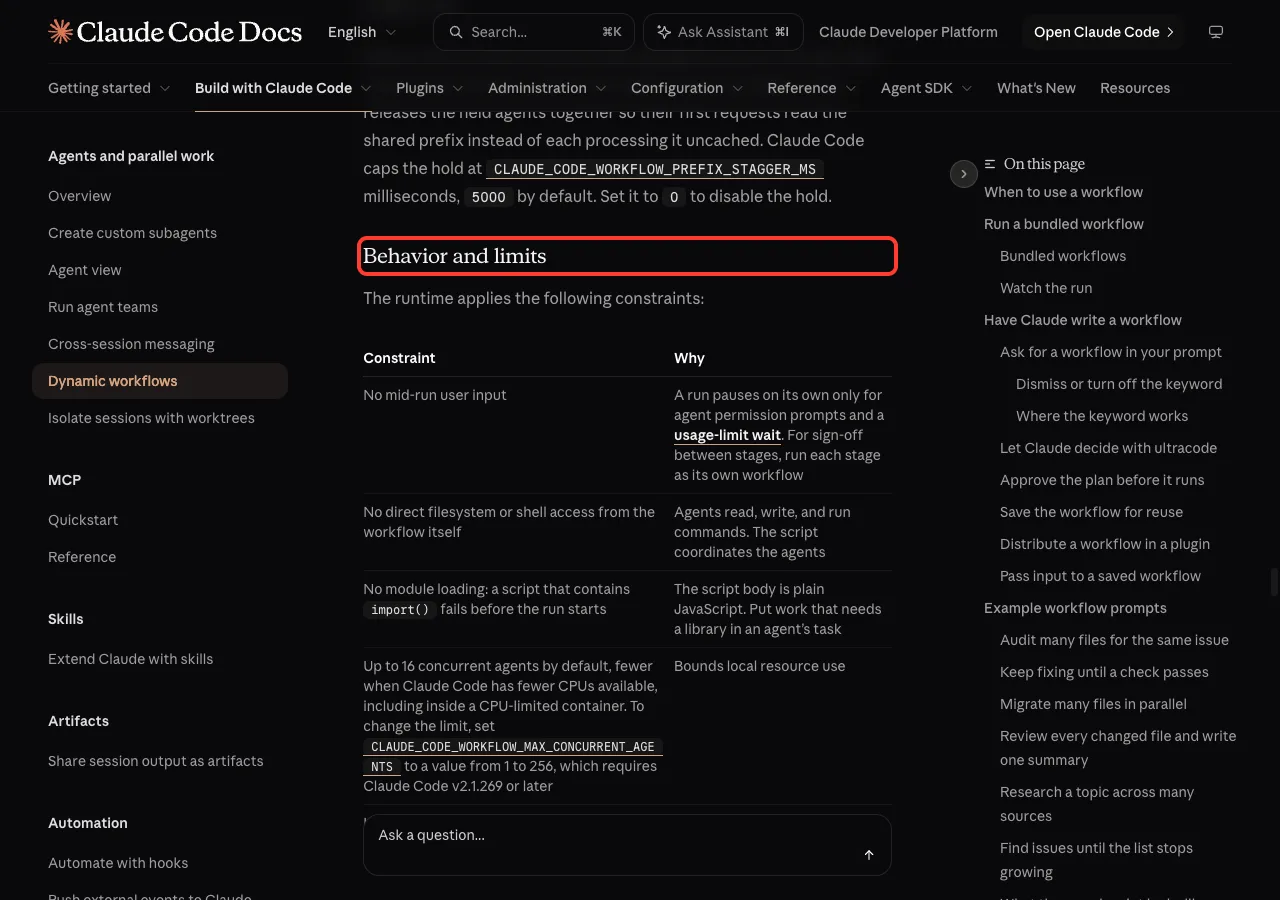Go to Cross-session messaging page

[x=131, y=344]
